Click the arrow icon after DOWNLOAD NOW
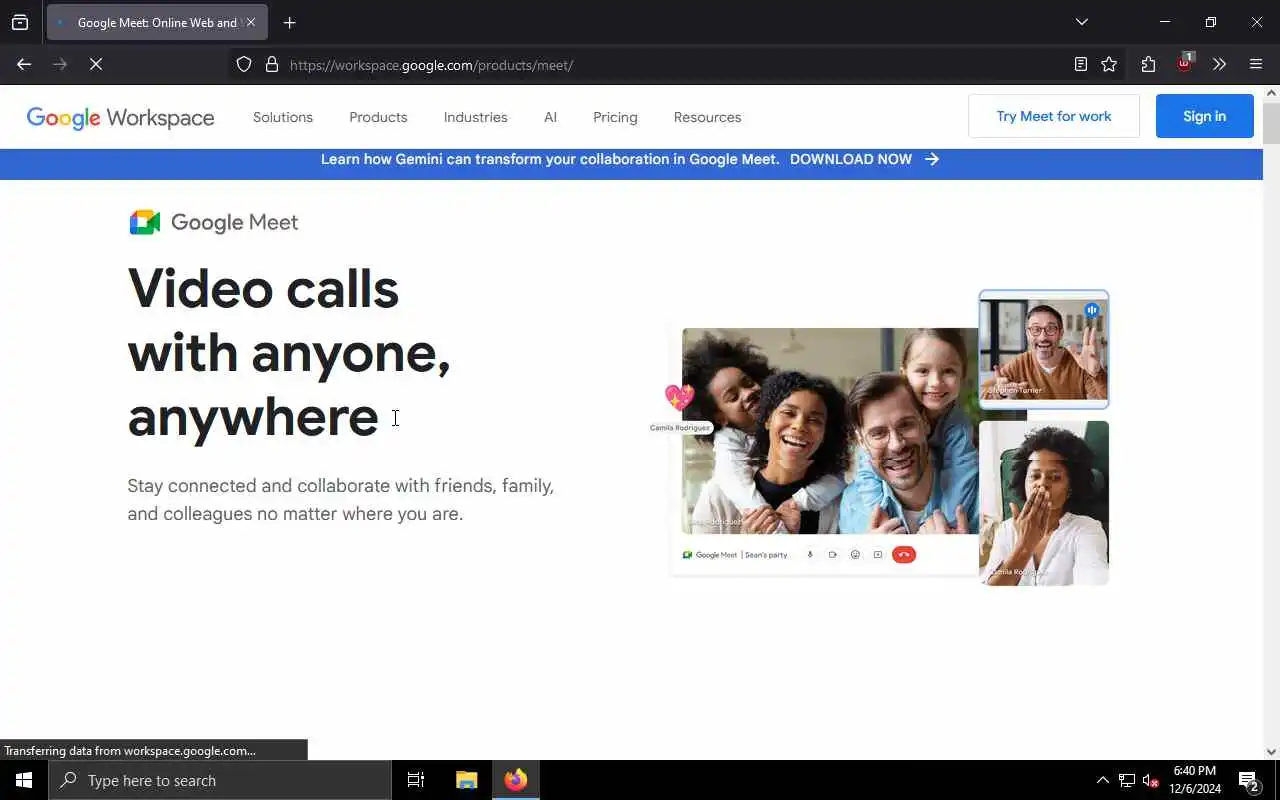Image resolution: width=1280 pixels, height=800 pixels. click(932, 159)
